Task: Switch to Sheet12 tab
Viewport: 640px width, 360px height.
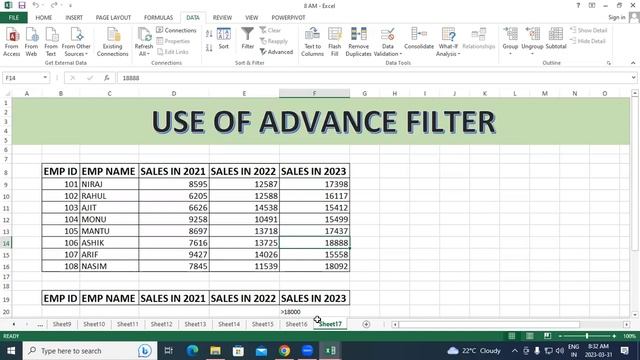Action: click(161, 324)
